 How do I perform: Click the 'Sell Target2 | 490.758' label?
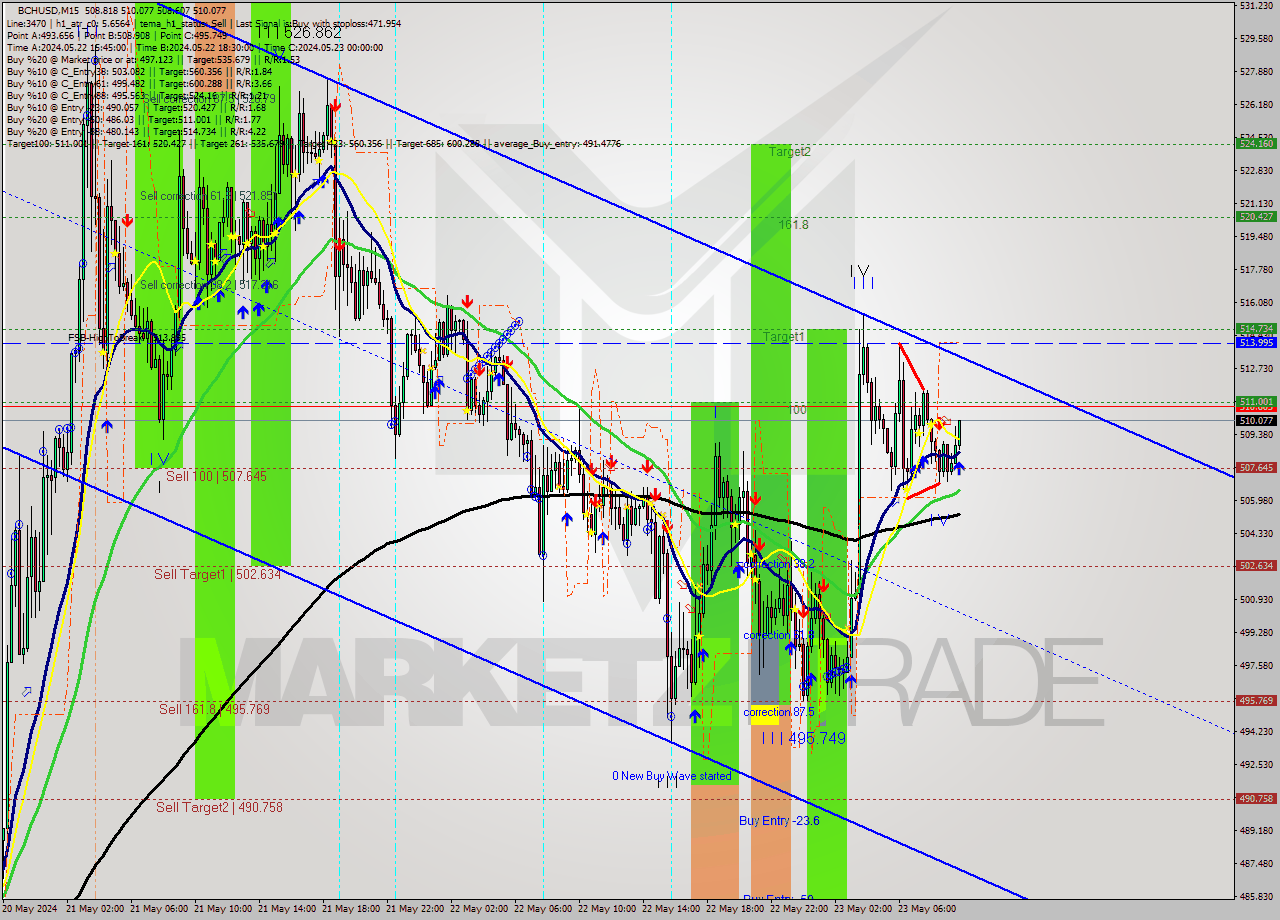point(219,807)
